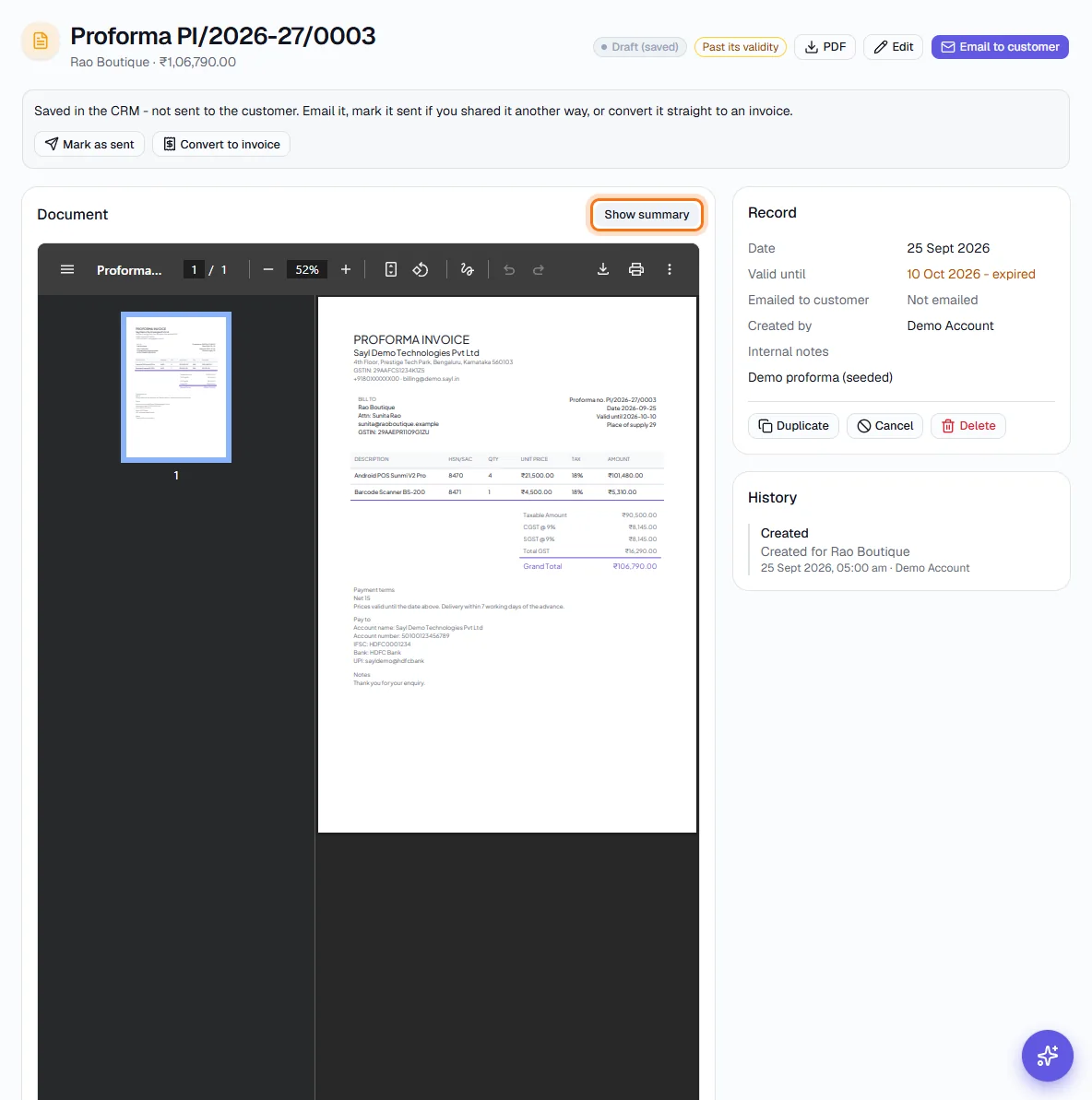Click 'Barcode Scanner BS-200' line item

coord(389,492)
